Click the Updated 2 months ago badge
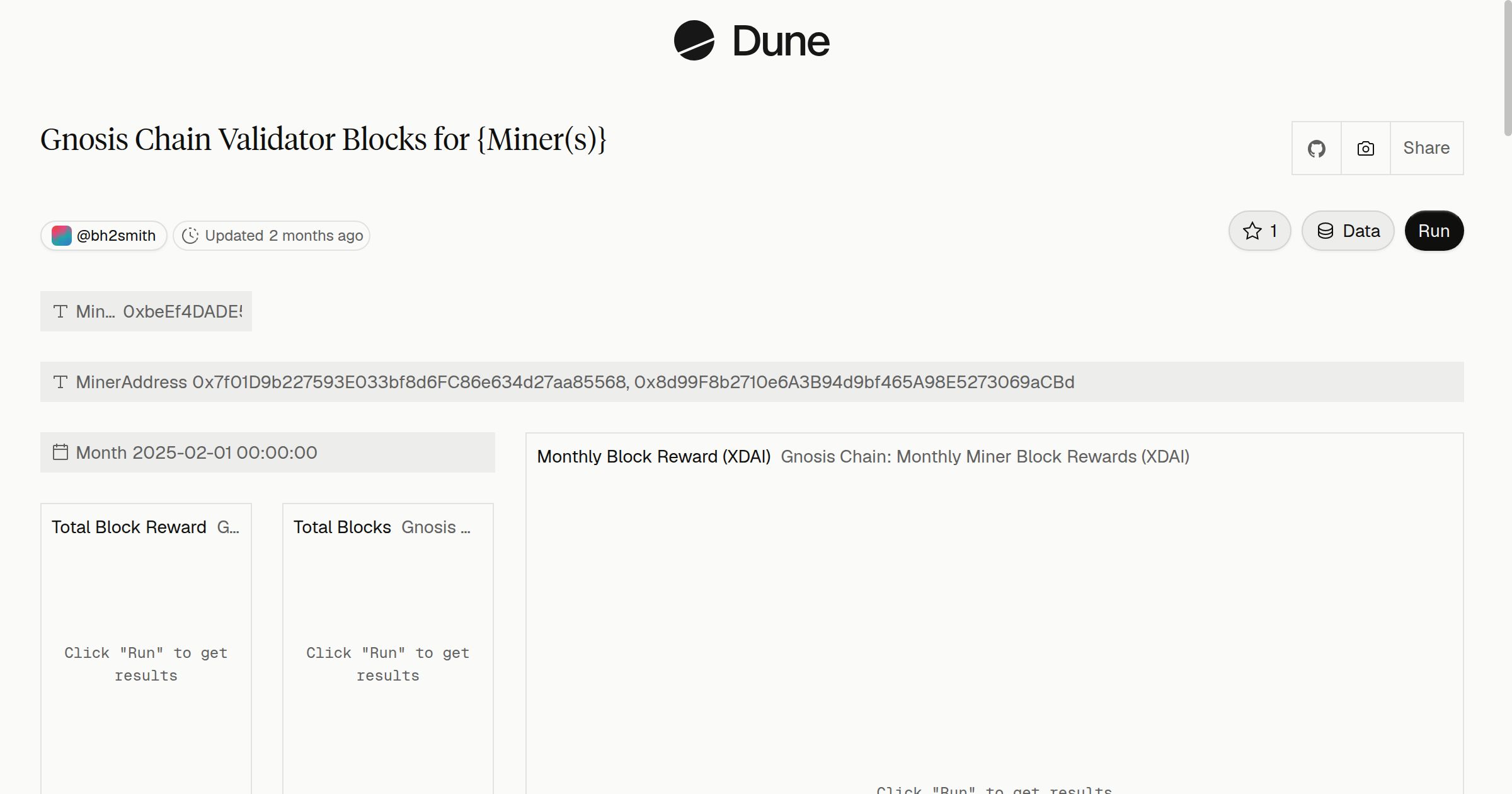Image resolution: width=1512 pixels, height=794 pixels. (x=272, y=236)
